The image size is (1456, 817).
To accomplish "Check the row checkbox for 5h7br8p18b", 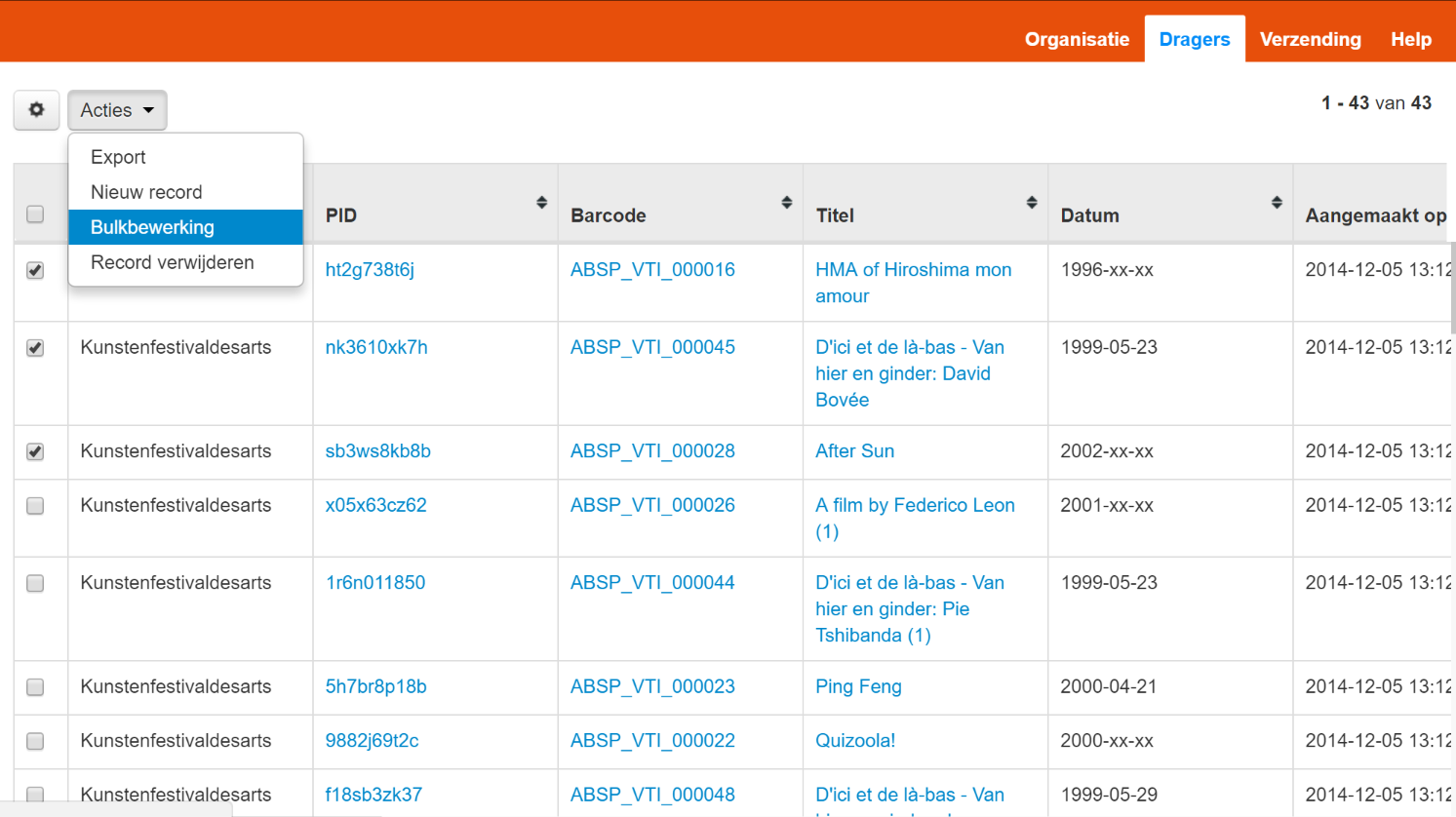I will pyautogui.click(x=35, y=687).
